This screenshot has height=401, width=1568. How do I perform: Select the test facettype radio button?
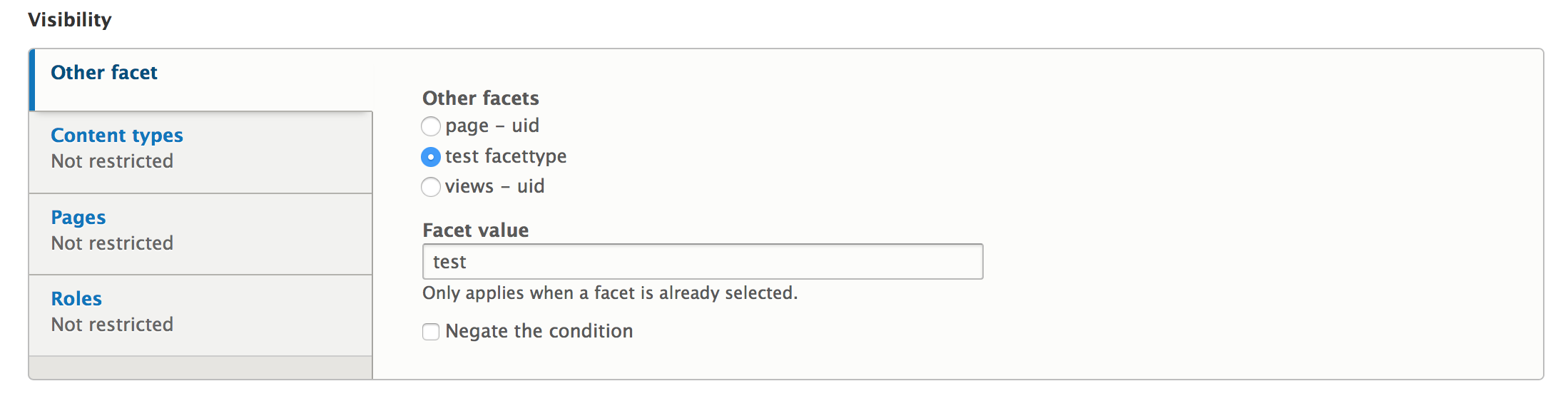431,156
